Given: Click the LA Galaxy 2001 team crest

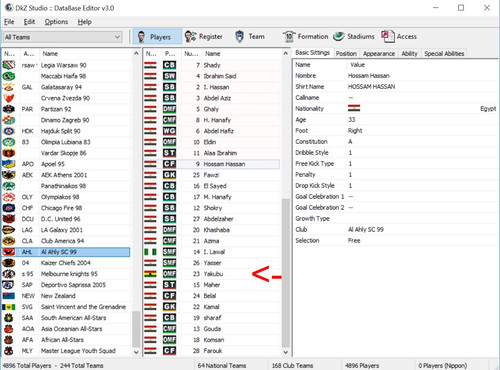Looking at the screenshot, I should [x=9, y=230].
